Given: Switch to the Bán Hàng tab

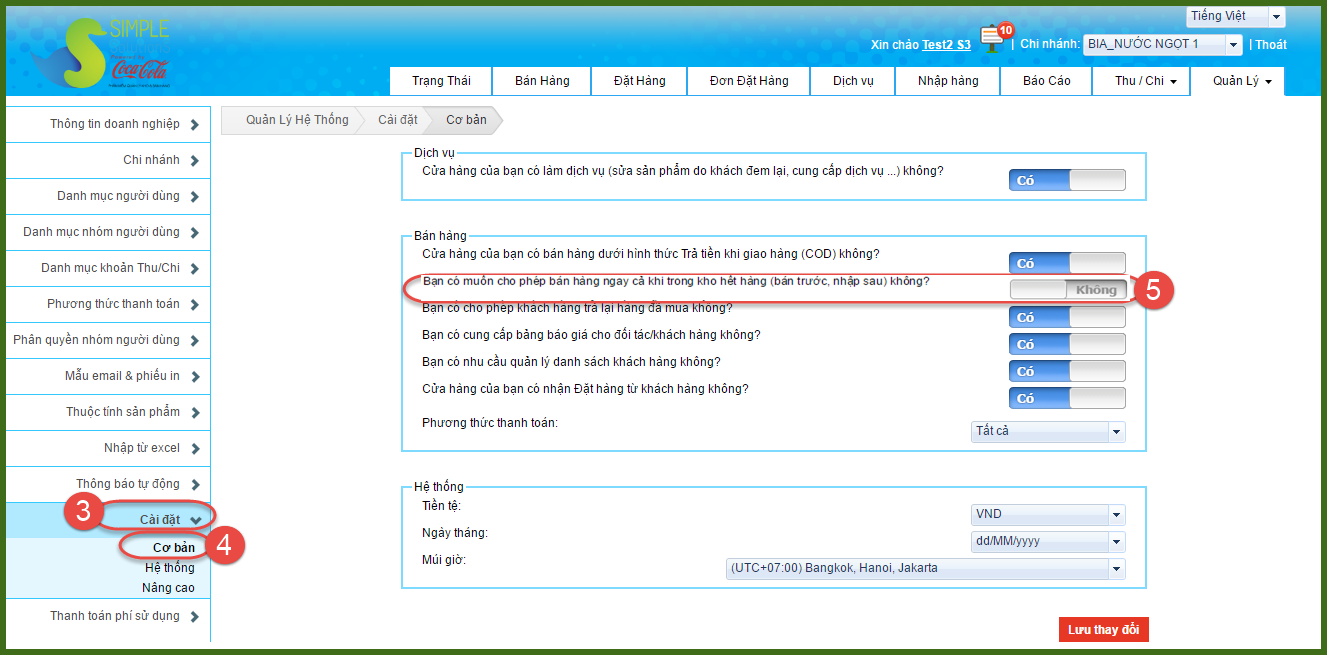Looking at the screenshot, I should click(x=542, y=81).
